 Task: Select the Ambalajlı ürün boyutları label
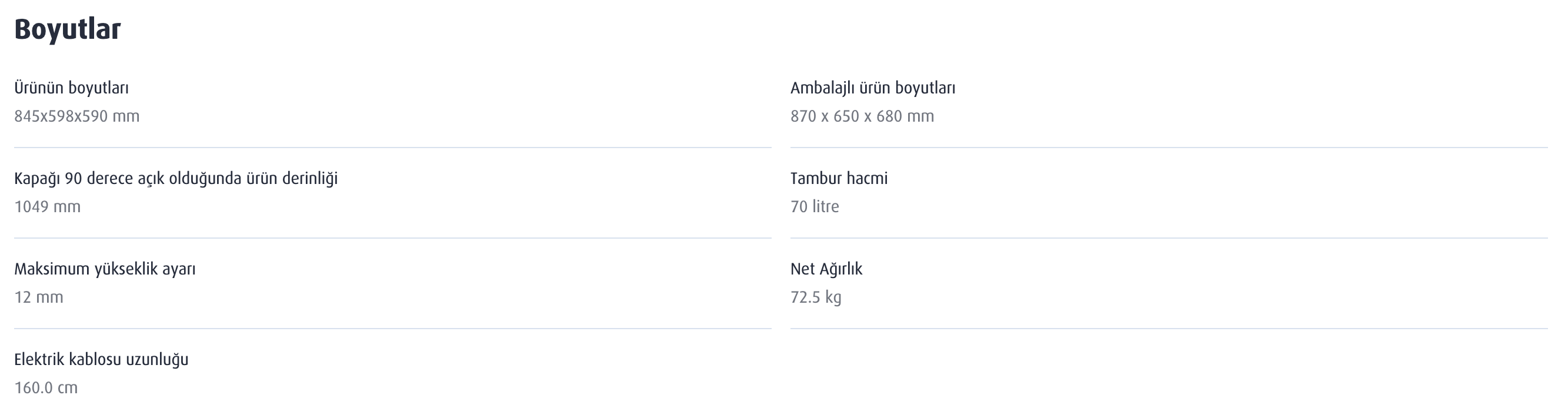click(872, 88)
